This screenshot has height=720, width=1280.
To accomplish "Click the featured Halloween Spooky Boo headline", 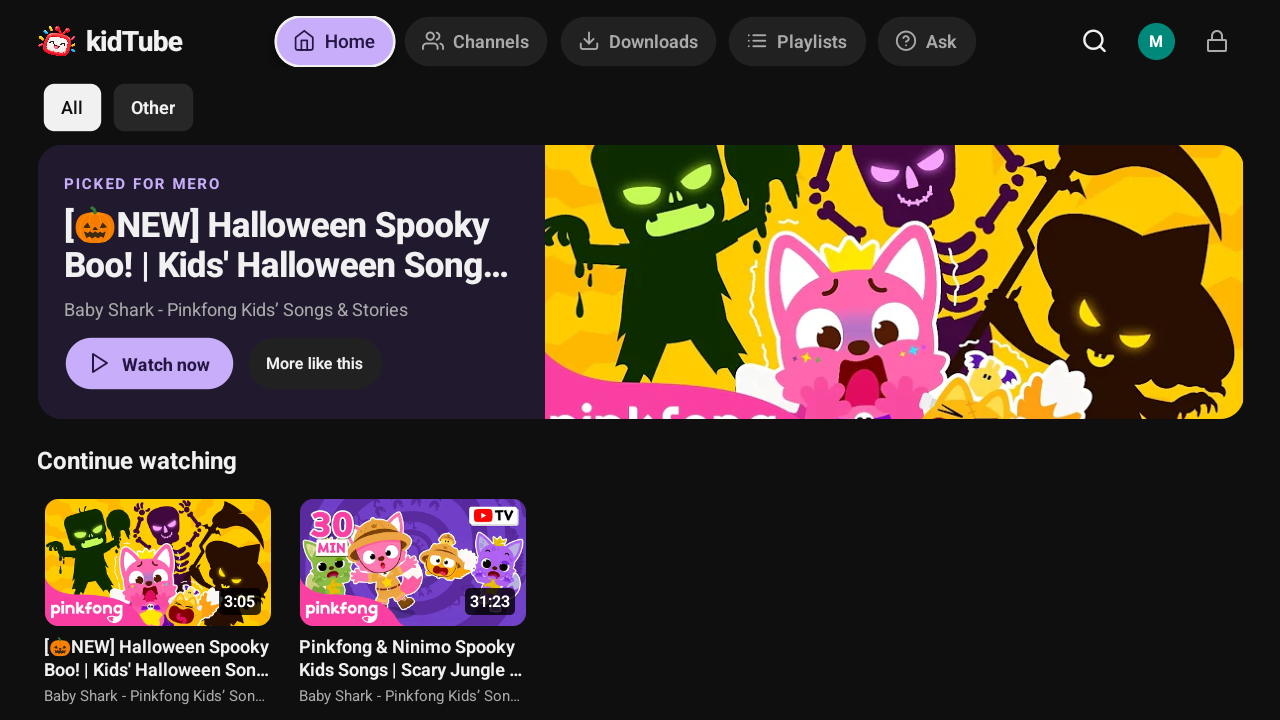I will pyautogui.click(x=286, y=245).
